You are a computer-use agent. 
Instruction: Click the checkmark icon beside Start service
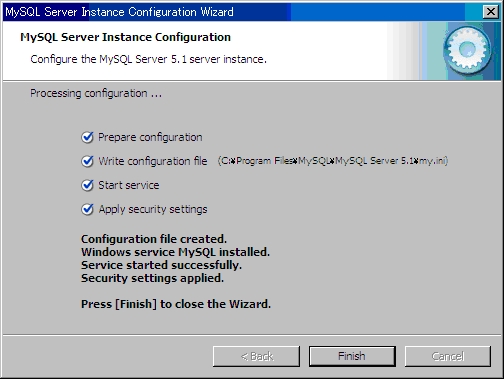tap(87, 185)
